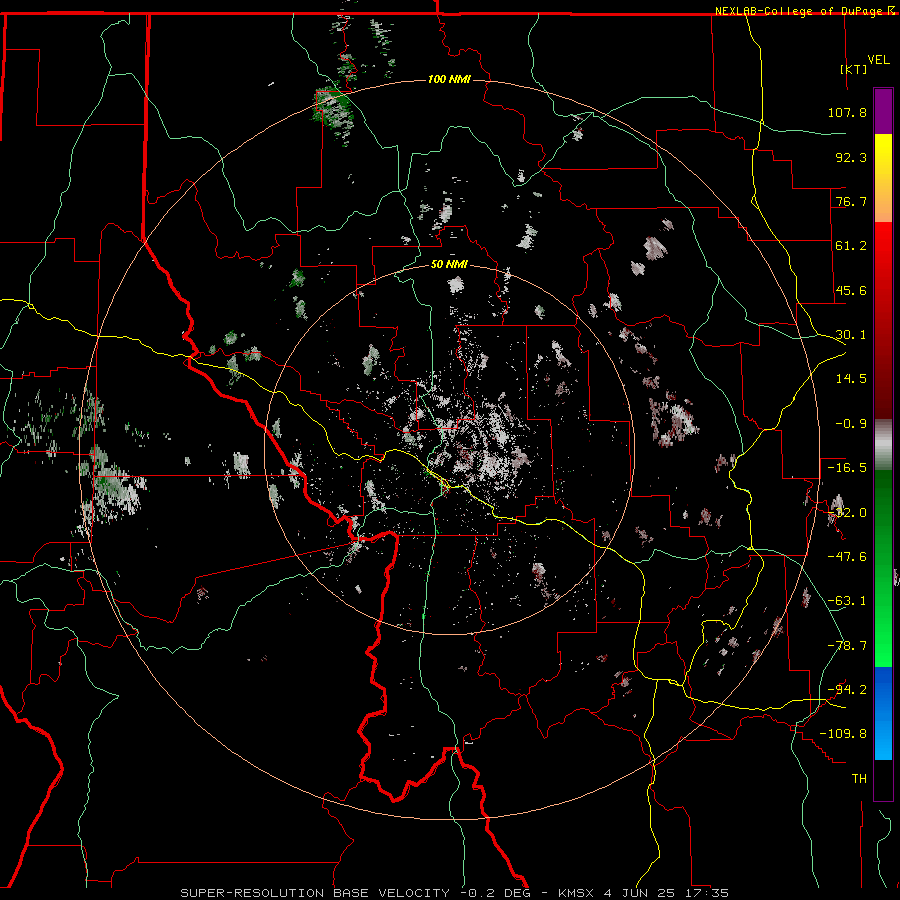Select the 45.6 legend value
Screen dimensions: 900x900
click(851, 290)
